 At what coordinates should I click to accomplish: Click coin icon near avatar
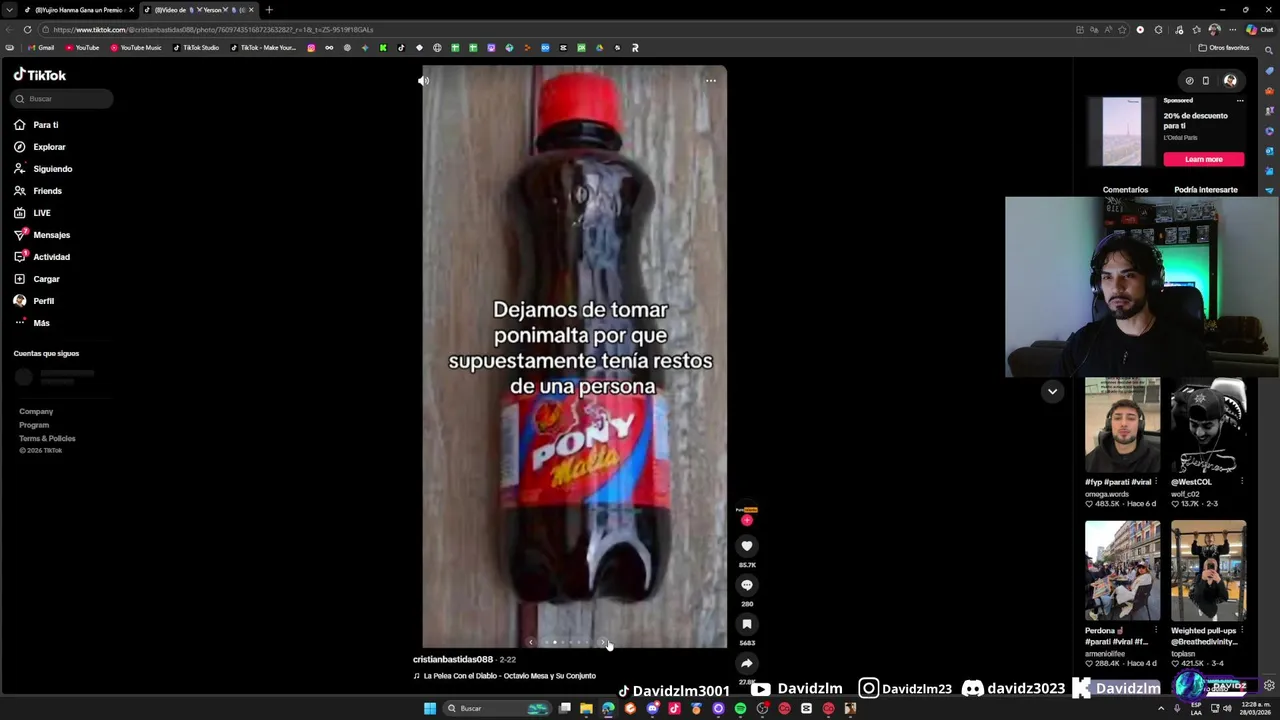coord(1189,81)
